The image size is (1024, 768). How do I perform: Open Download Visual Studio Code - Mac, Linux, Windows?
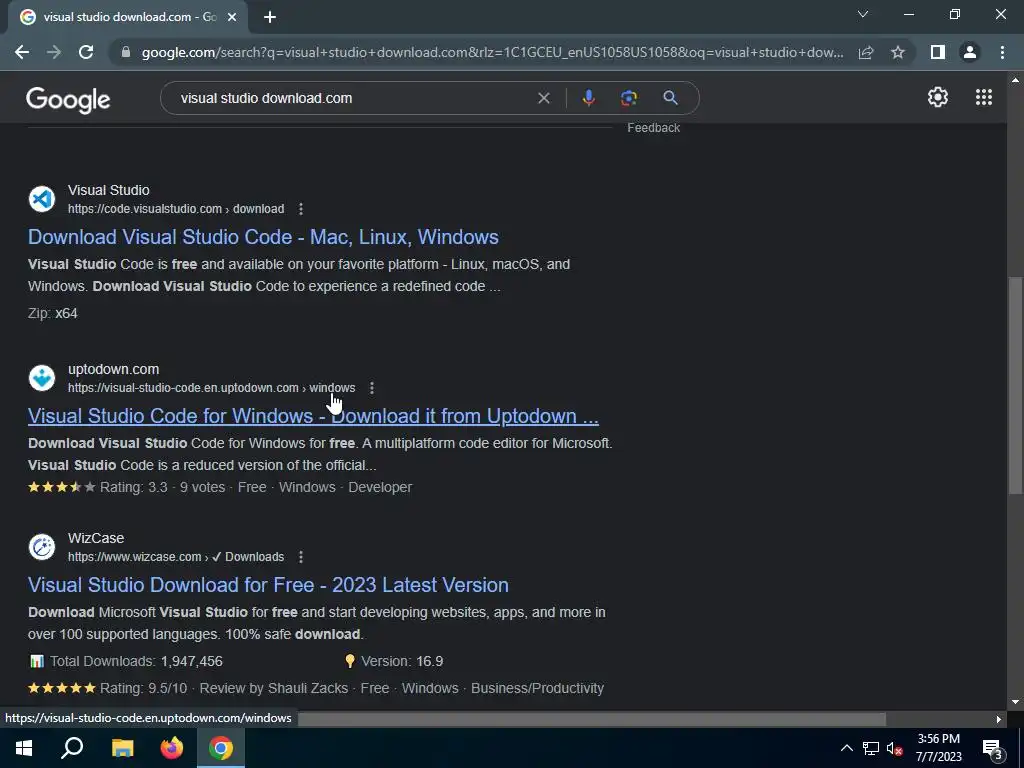263,236
